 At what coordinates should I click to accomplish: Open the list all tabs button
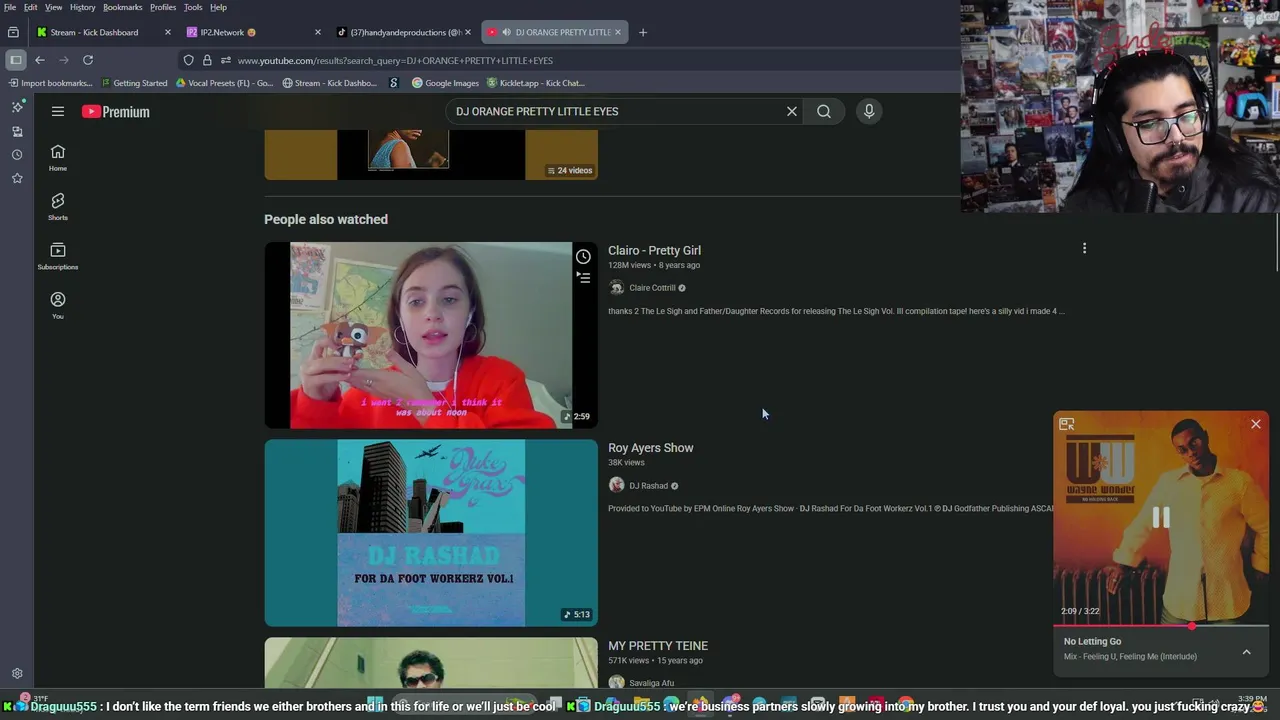pos(13,32)
